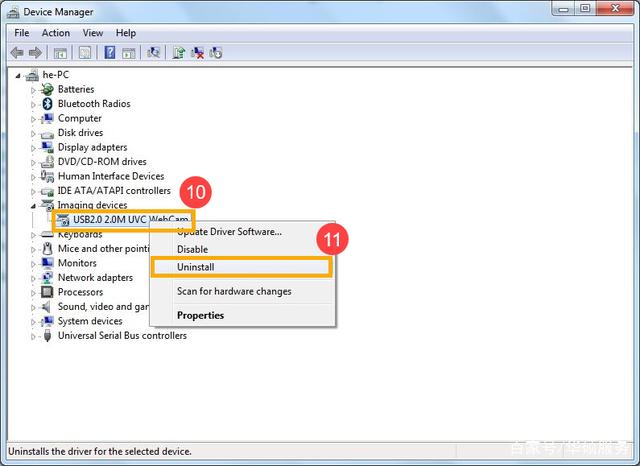Maximize the Device Manager window

tap(585, 9)
